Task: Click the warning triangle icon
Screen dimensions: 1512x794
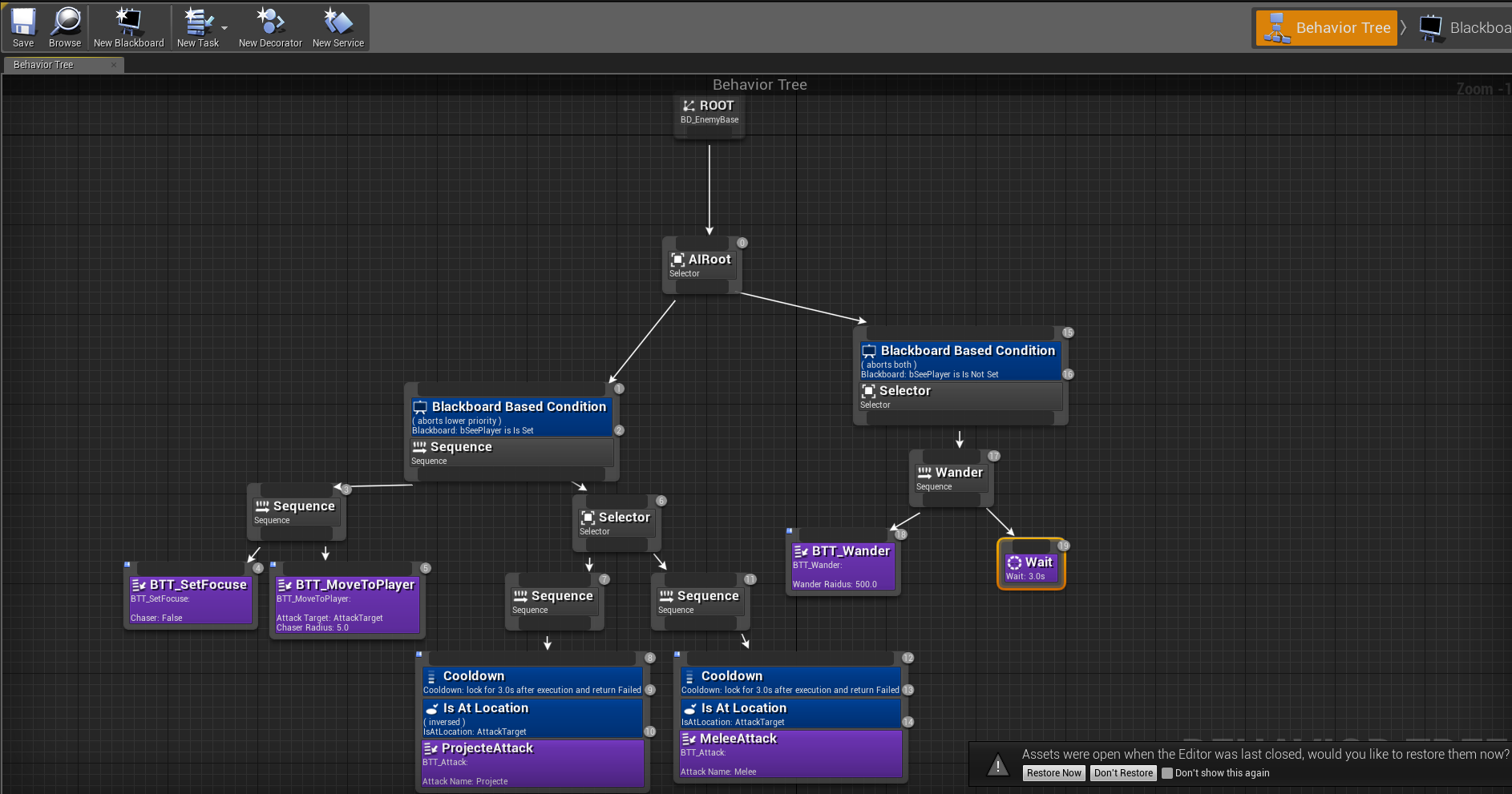Action: pyautogui.click(x=997, y=764)
